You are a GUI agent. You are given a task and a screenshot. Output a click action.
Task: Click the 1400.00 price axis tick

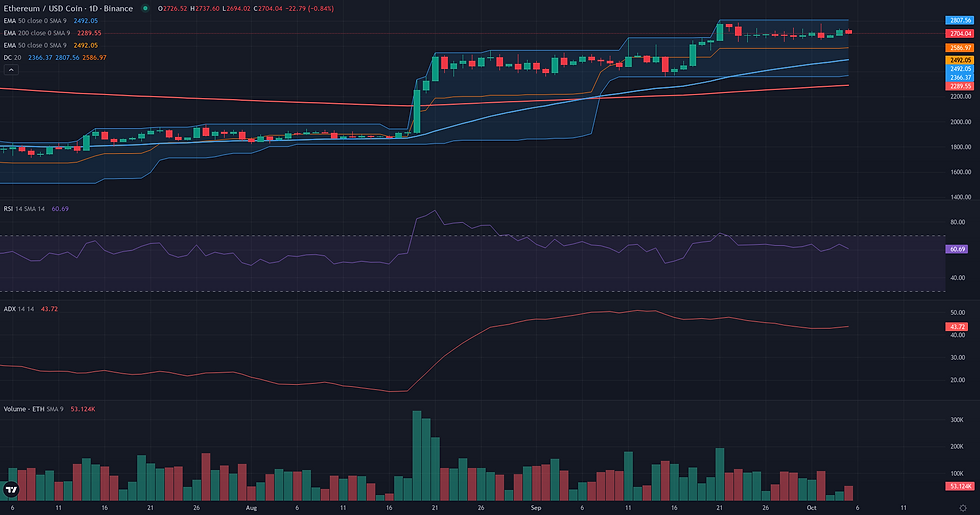[x=961, y=197]
